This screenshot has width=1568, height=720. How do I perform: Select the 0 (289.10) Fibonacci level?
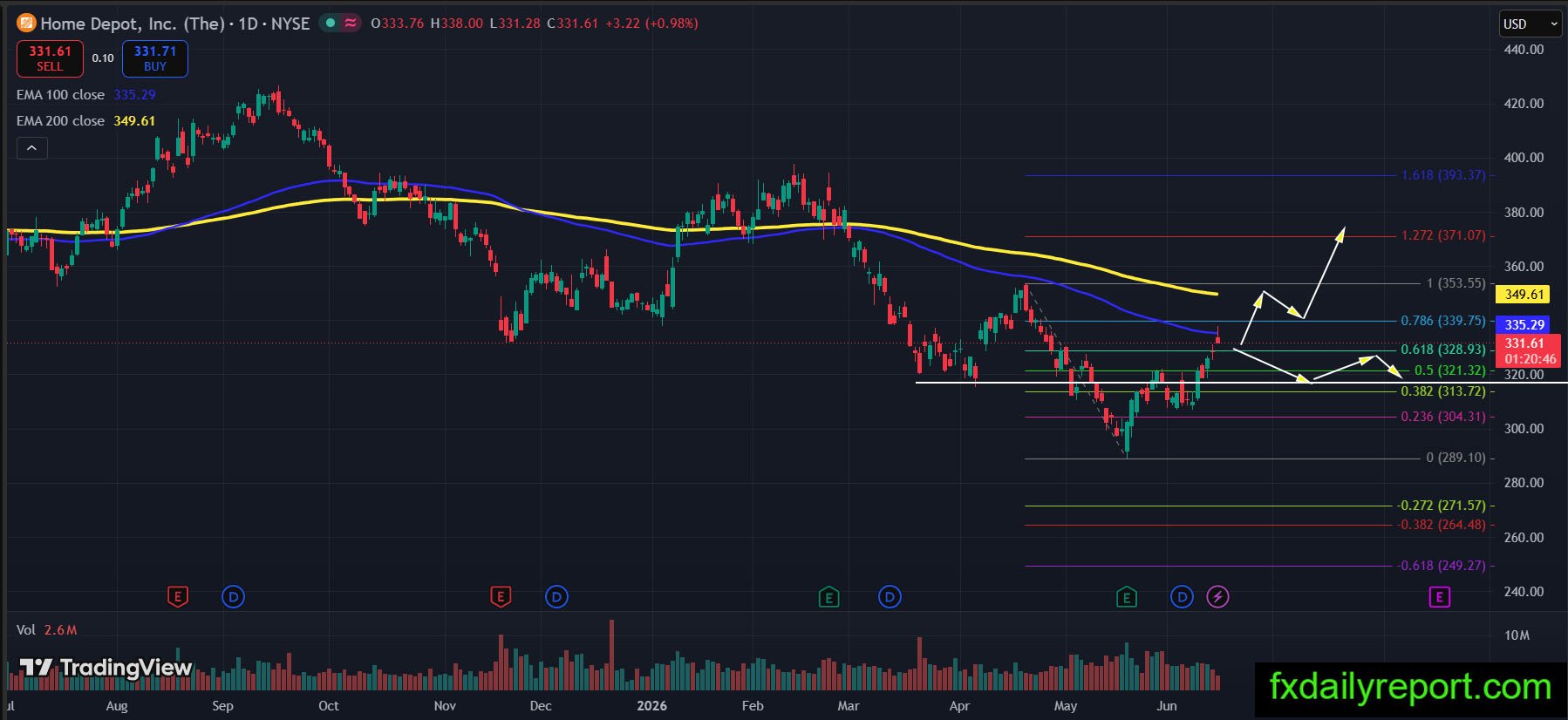click(1456, 458)
